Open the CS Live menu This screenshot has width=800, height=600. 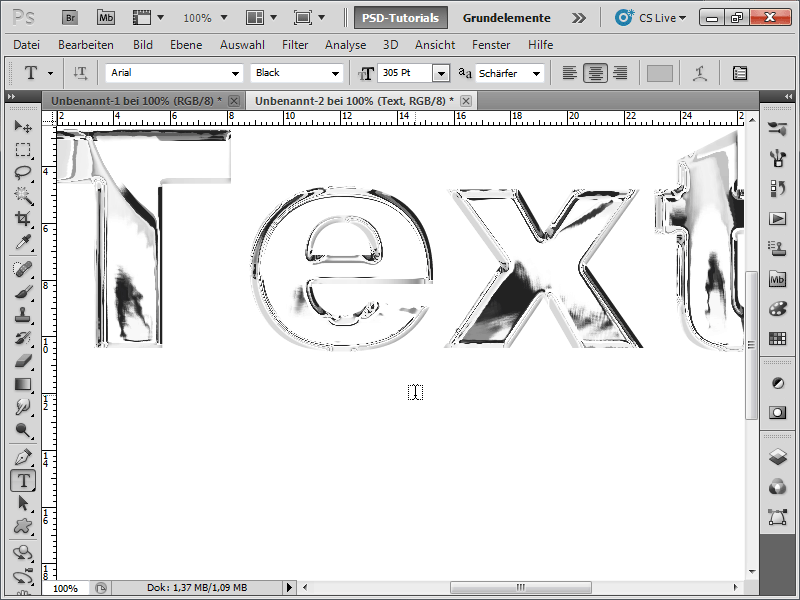pos(651,18)
